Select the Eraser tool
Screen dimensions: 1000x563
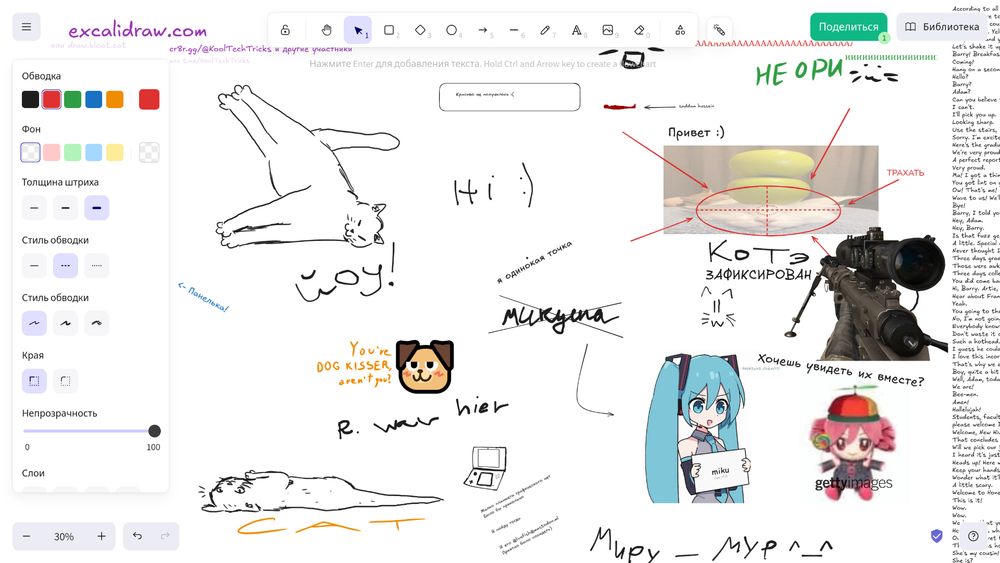pos(639,30)
